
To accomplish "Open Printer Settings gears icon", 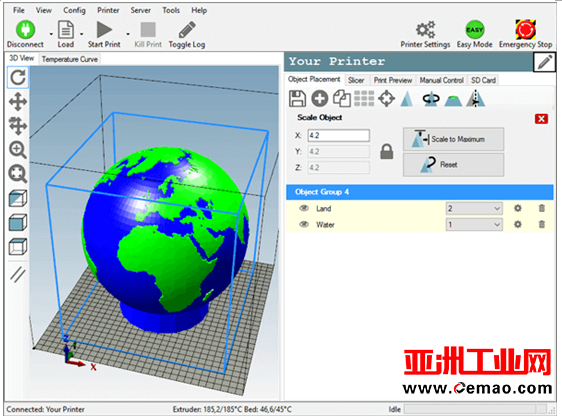I will point(425,29).
